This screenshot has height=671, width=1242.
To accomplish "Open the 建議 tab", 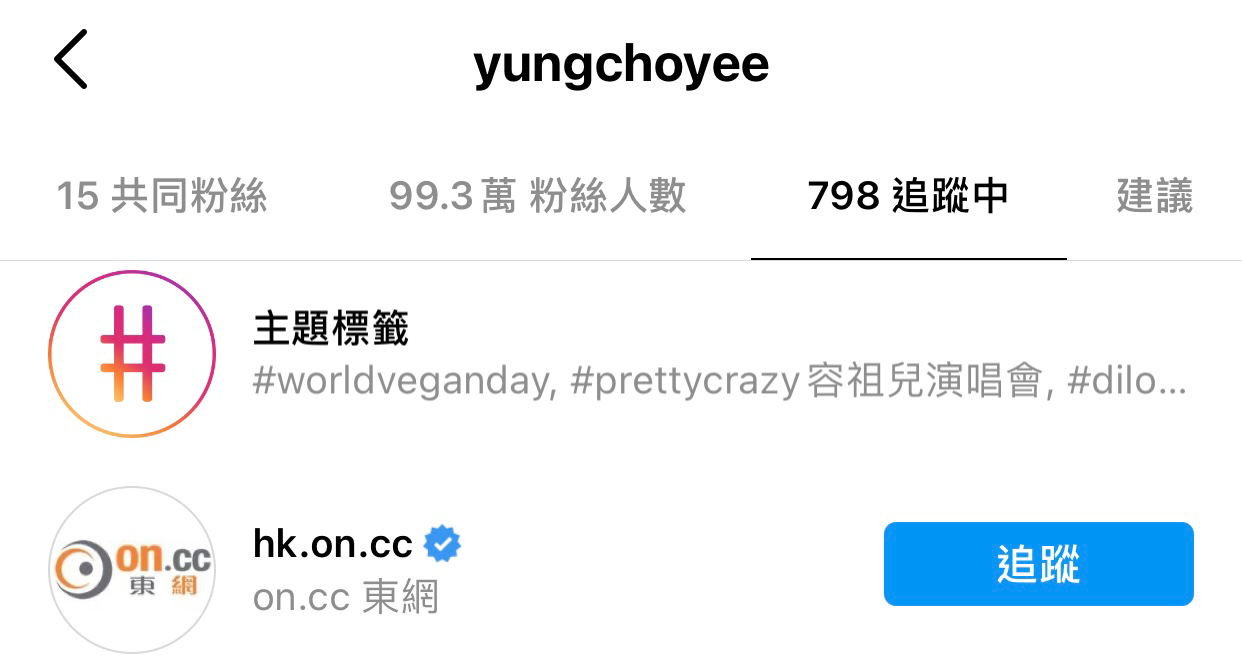I will coord(1155,196).
